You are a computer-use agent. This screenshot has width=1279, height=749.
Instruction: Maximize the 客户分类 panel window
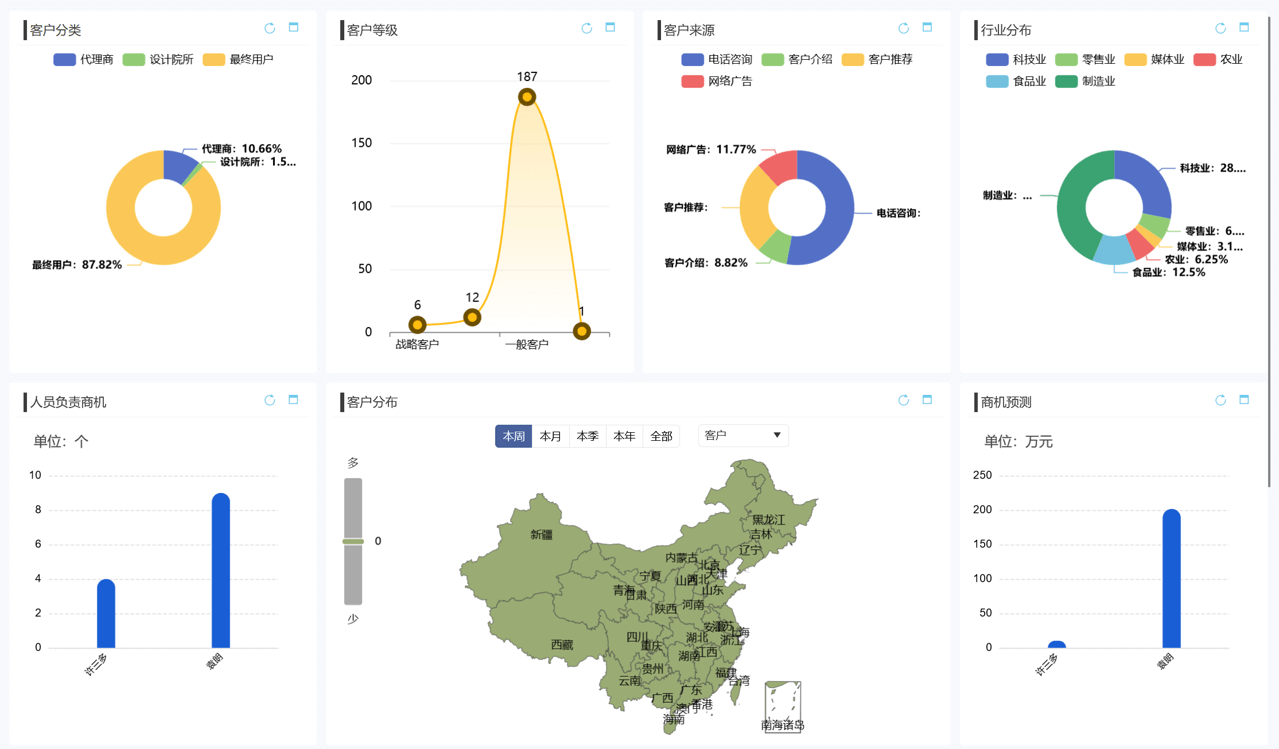(x=294, y=28)
